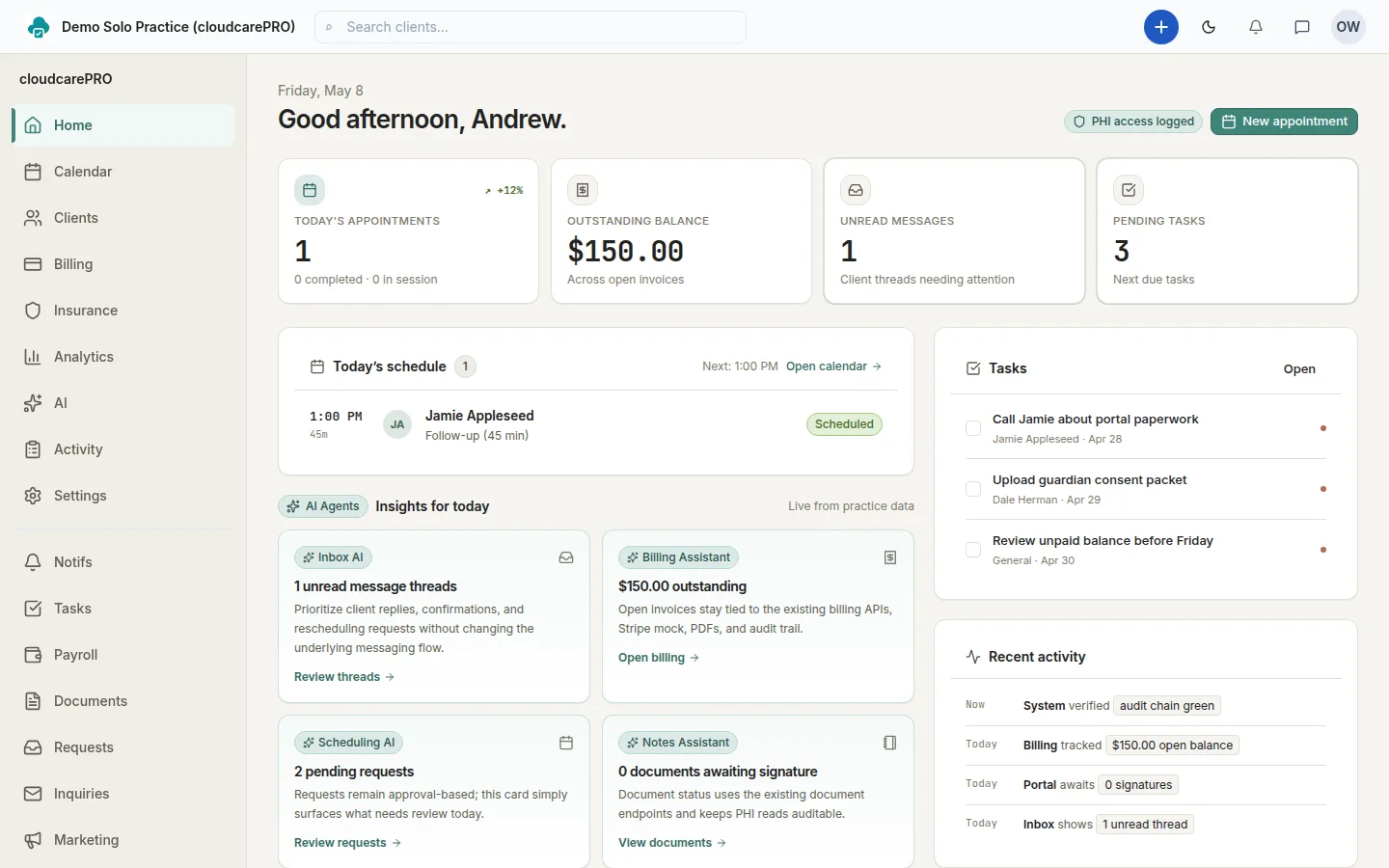Click the inbox icon on the Inbox AI card
Screen dimensions: 1389x868
pos(566,557)
